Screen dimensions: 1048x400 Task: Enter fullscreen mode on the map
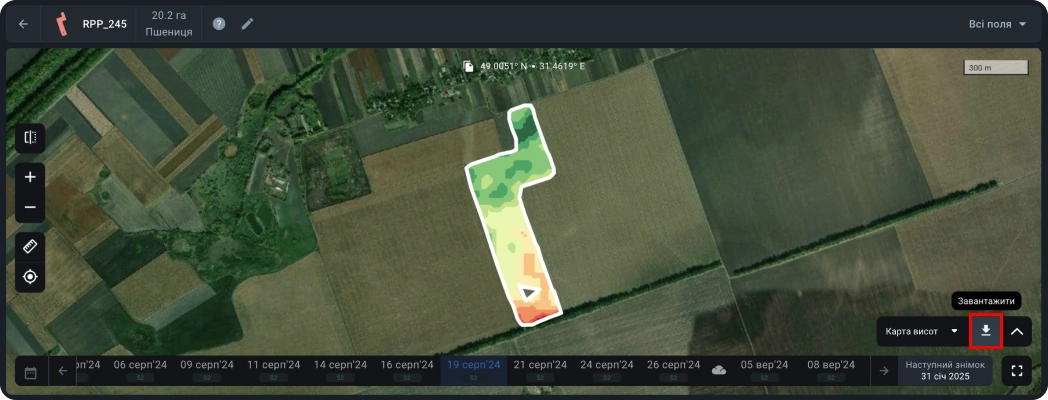click(x=1016, y=371)
